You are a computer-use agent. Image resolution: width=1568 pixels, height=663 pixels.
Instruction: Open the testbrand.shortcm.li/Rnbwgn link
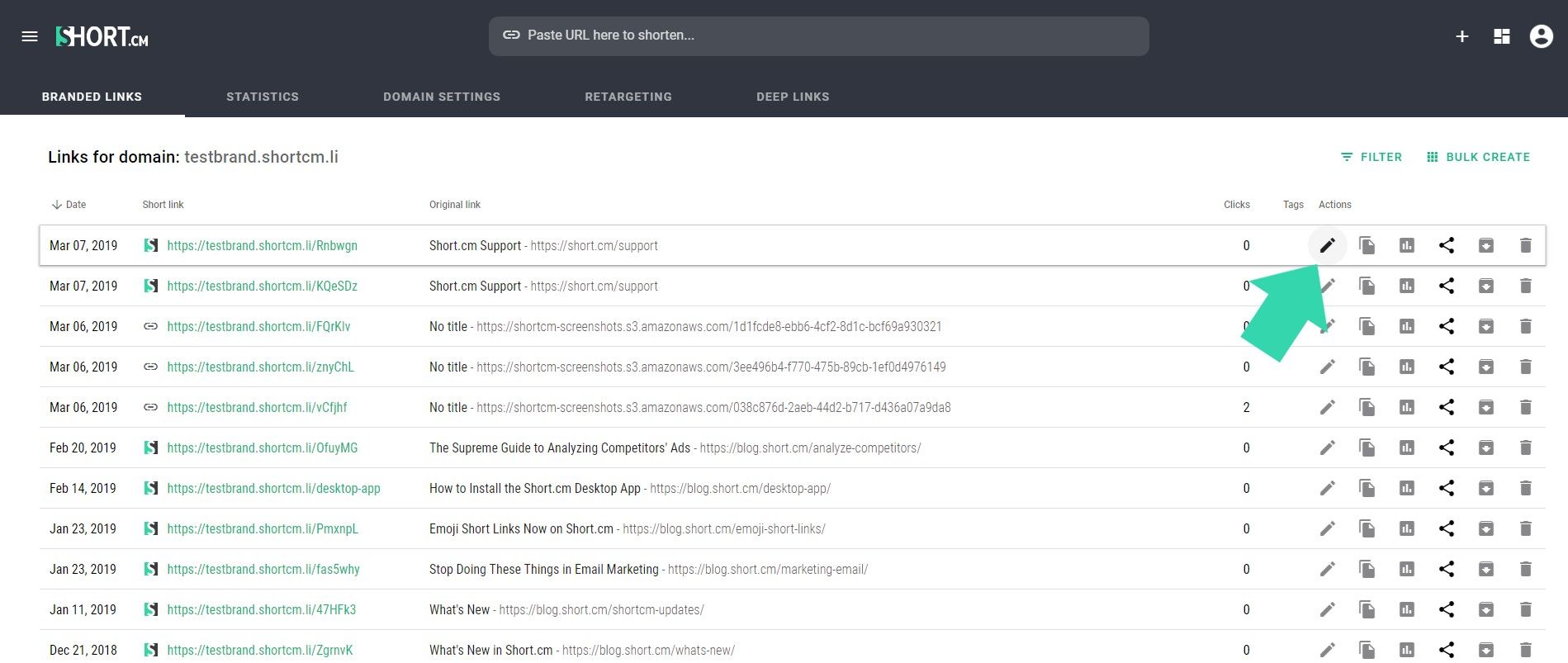click(x=262, y=245)
